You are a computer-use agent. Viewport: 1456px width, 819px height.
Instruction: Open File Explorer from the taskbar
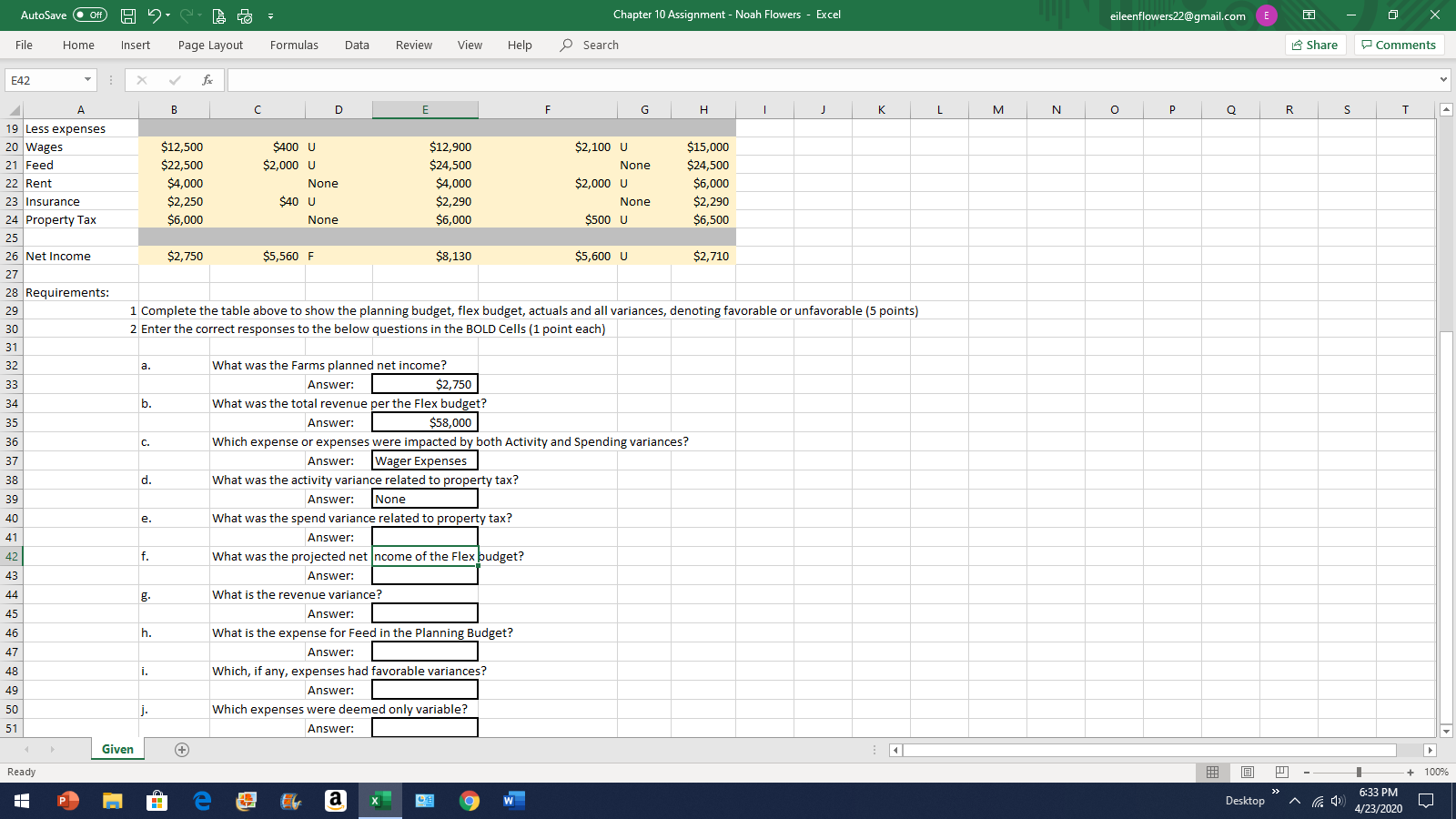112,801
